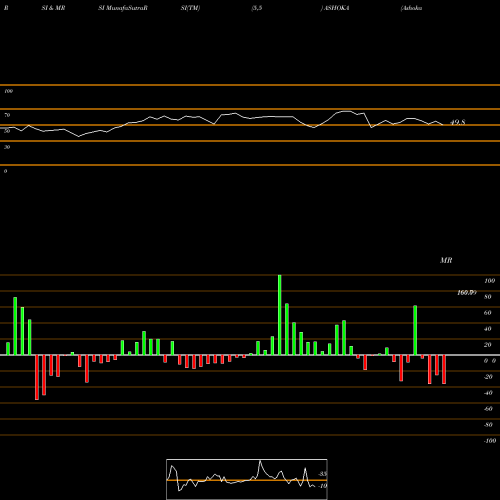Click the -19 label in the mini chart
500x500 pixels.
322,486
